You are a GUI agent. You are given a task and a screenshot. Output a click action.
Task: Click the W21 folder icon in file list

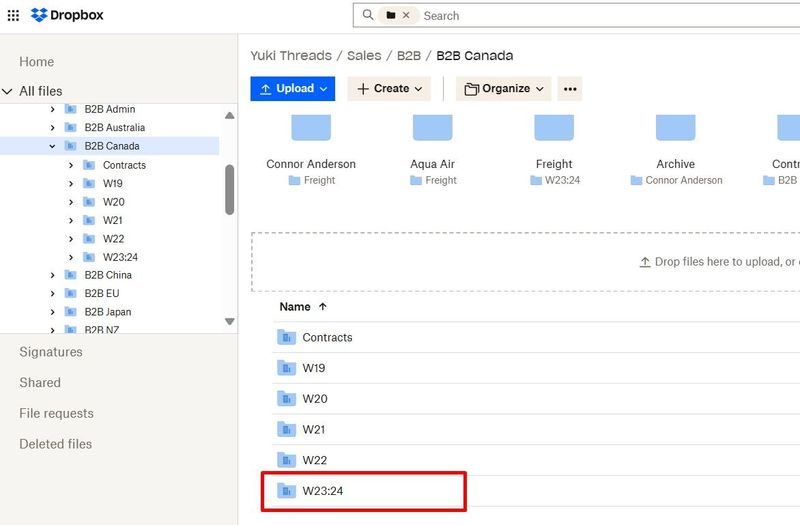288,429
